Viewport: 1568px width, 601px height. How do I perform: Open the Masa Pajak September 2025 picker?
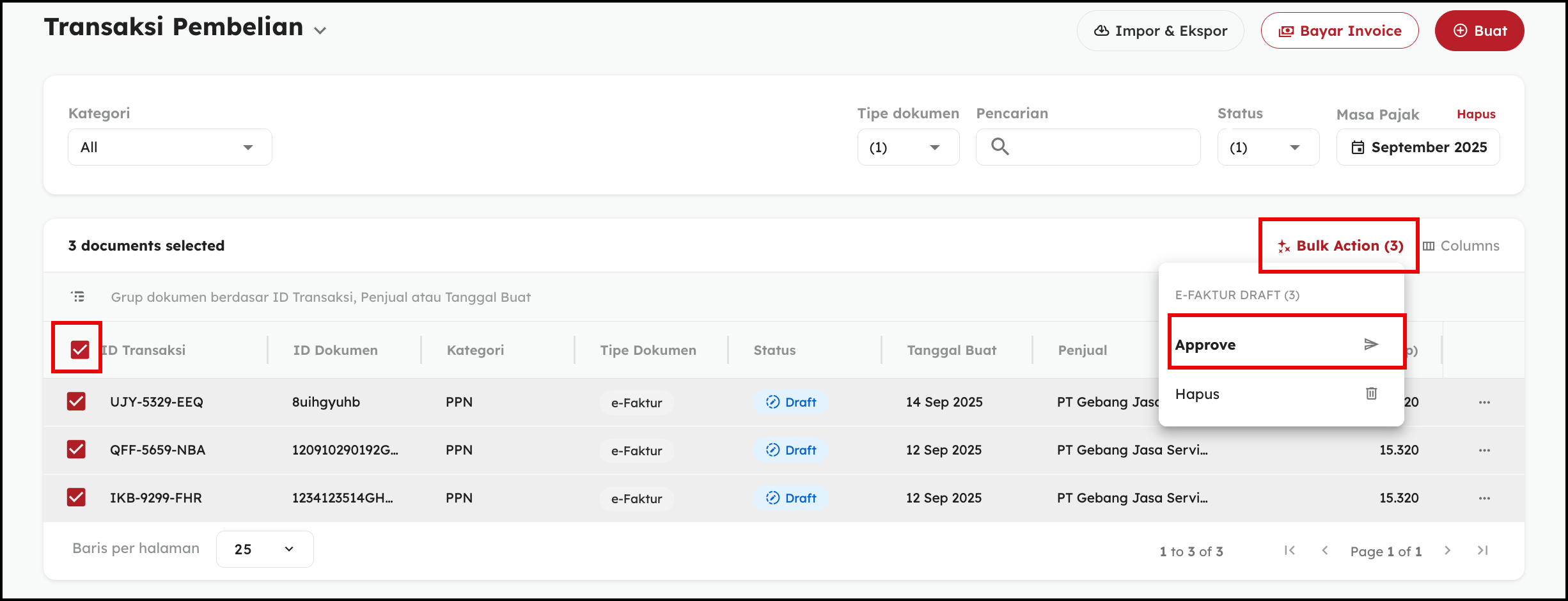click(1418, 148)
